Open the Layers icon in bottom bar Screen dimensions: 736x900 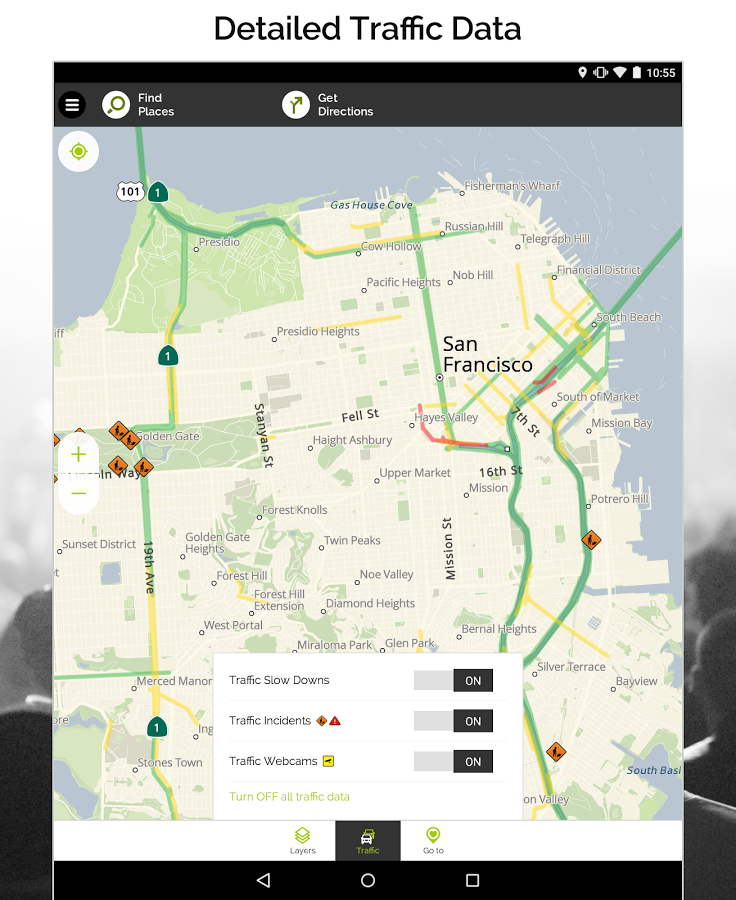(303, 835)
